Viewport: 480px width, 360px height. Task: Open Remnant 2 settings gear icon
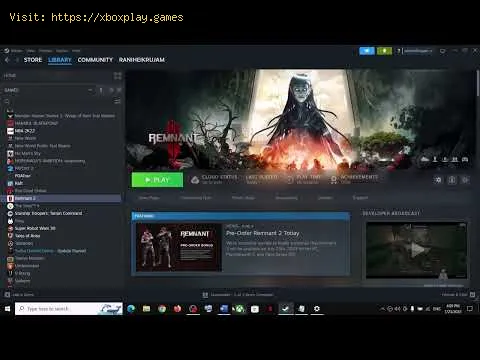(x=438, y=180)
